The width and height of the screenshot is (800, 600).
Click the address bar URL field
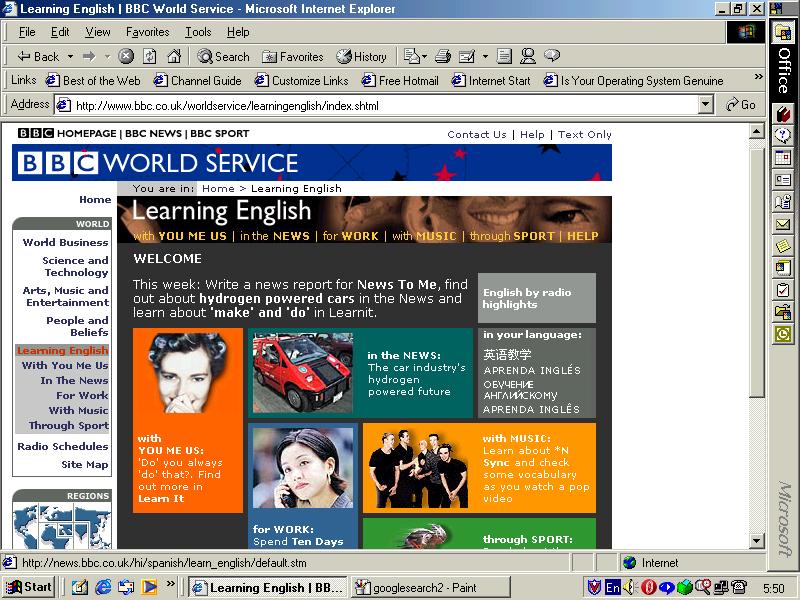pyautogui.click(x=376, y=106)
